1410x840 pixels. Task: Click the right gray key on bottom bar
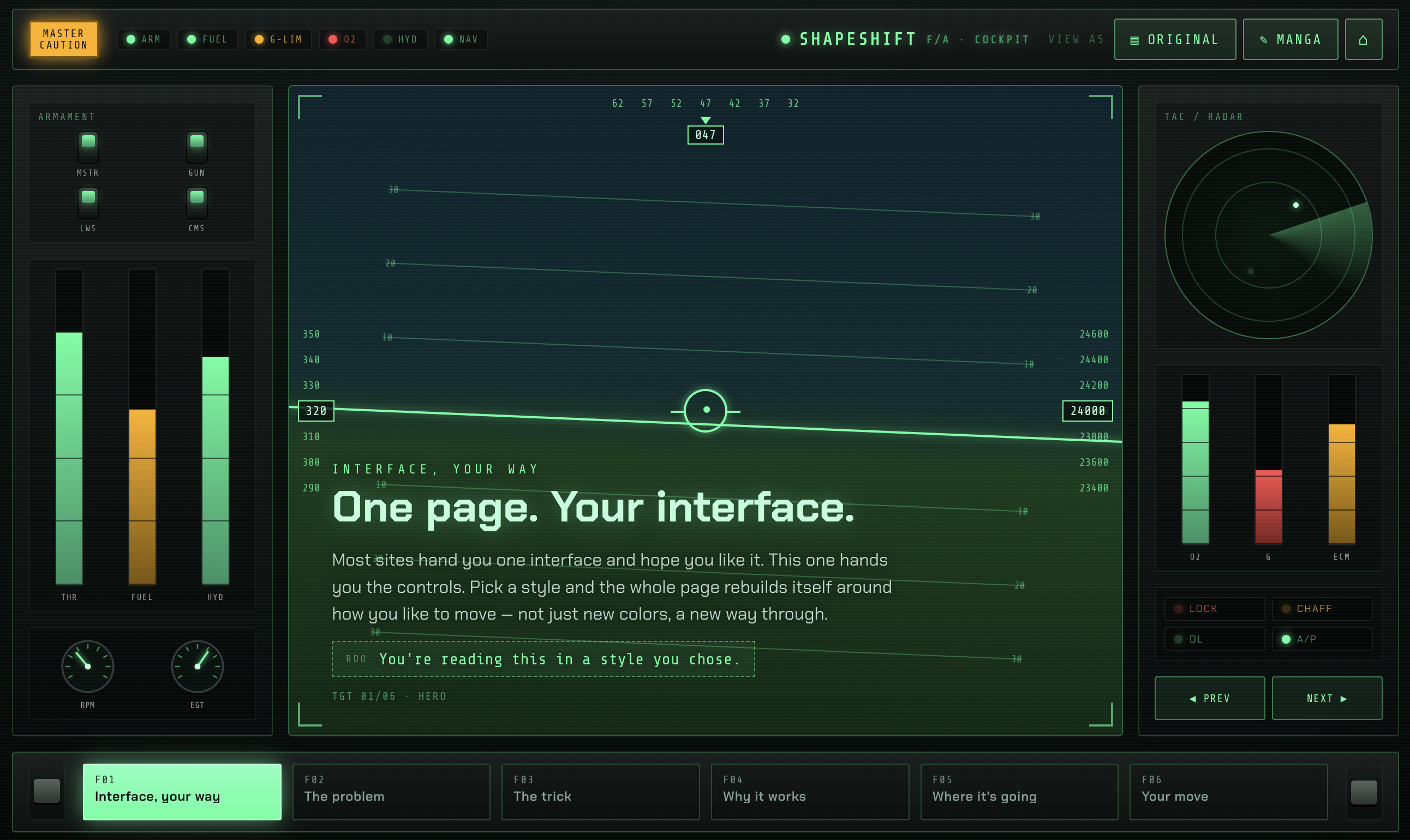1364,792
